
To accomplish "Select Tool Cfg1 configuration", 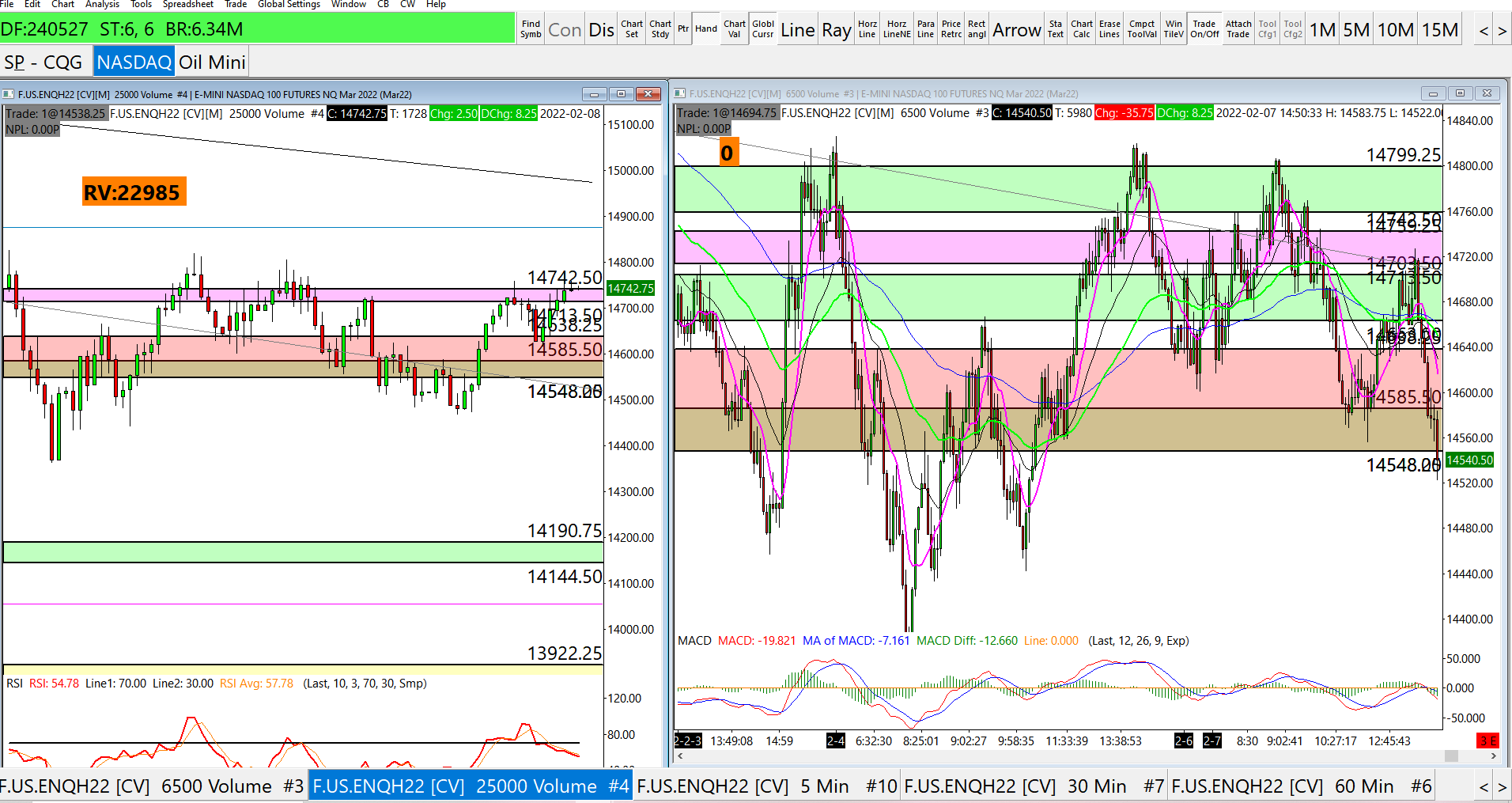I will tap(1267, 29).
